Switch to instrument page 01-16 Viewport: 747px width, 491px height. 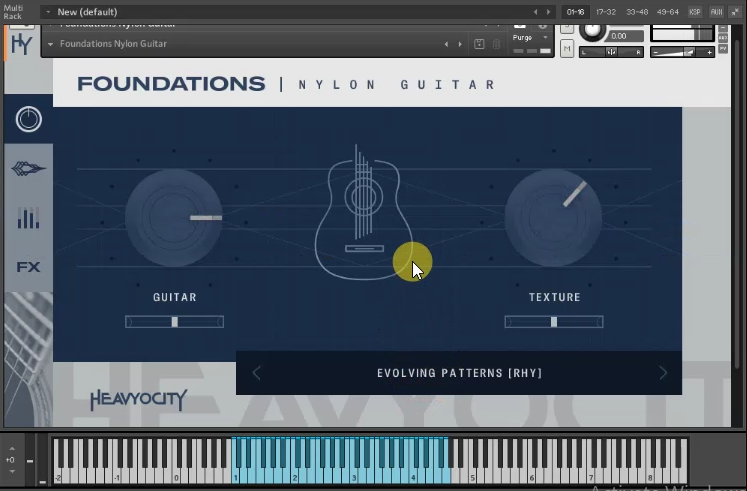(x=575, y=12)
